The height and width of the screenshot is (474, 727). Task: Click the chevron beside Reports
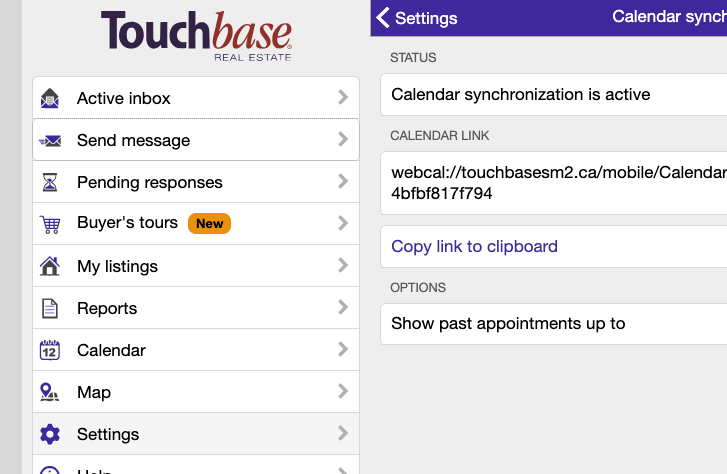[x=343, y=308]
